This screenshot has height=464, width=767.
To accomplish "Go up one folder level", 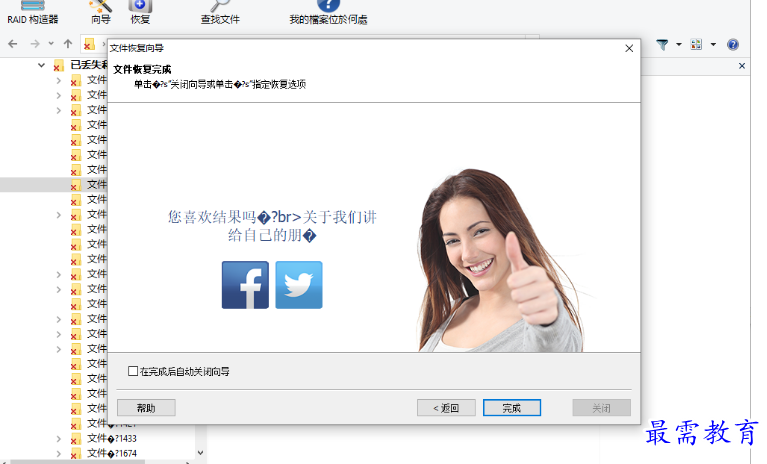I will click(68, 44).
